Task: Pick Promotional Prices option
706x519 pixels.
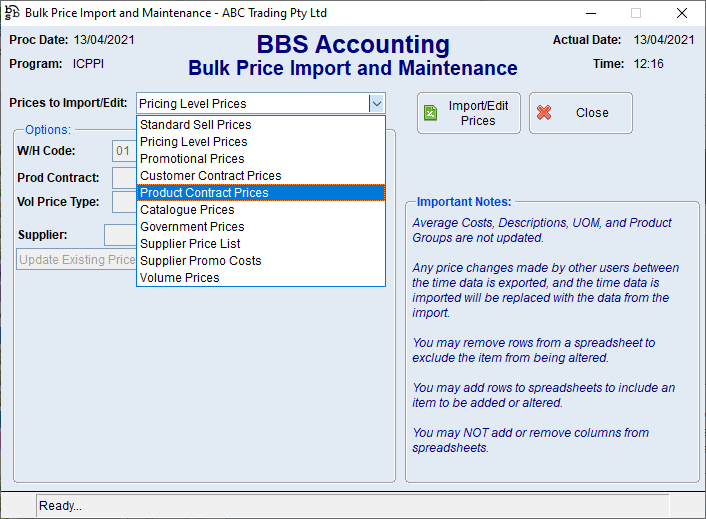Action: tap(192, 159)
